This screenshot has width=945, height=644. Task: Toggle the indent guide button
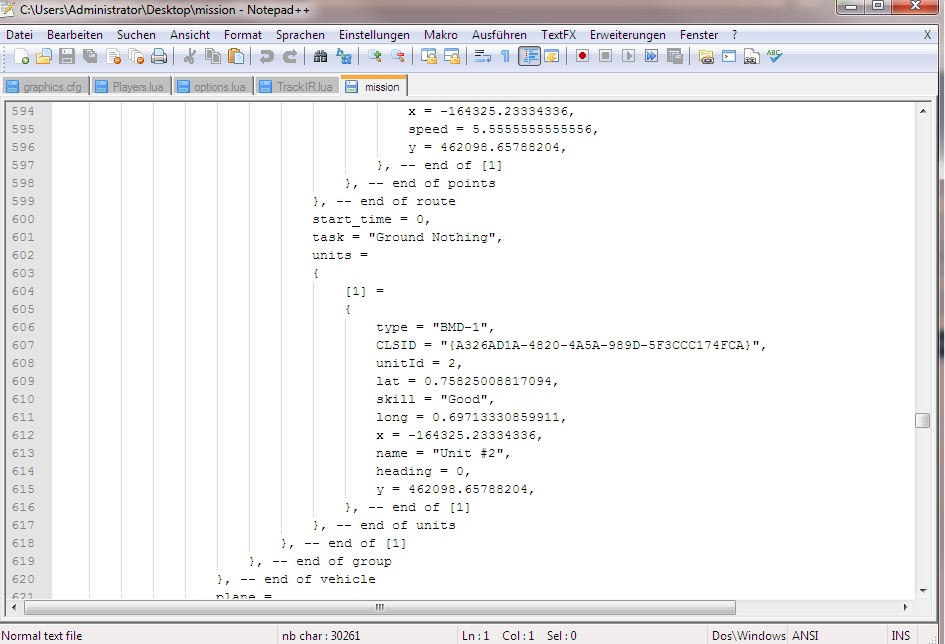tap(529, 57)
